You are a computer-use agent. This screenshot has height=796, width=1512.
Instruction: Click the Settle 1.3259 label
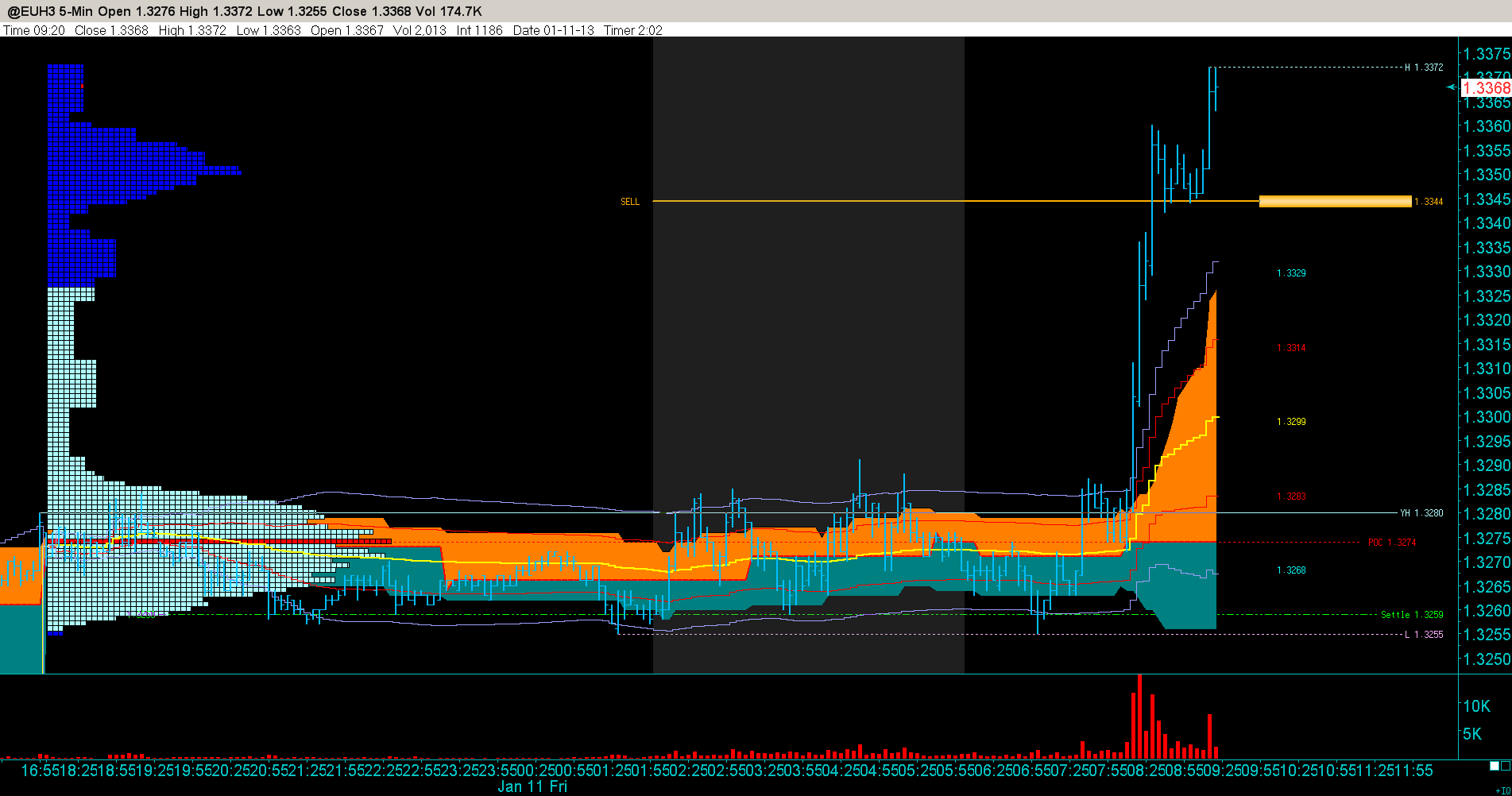tap(1412, 614)
